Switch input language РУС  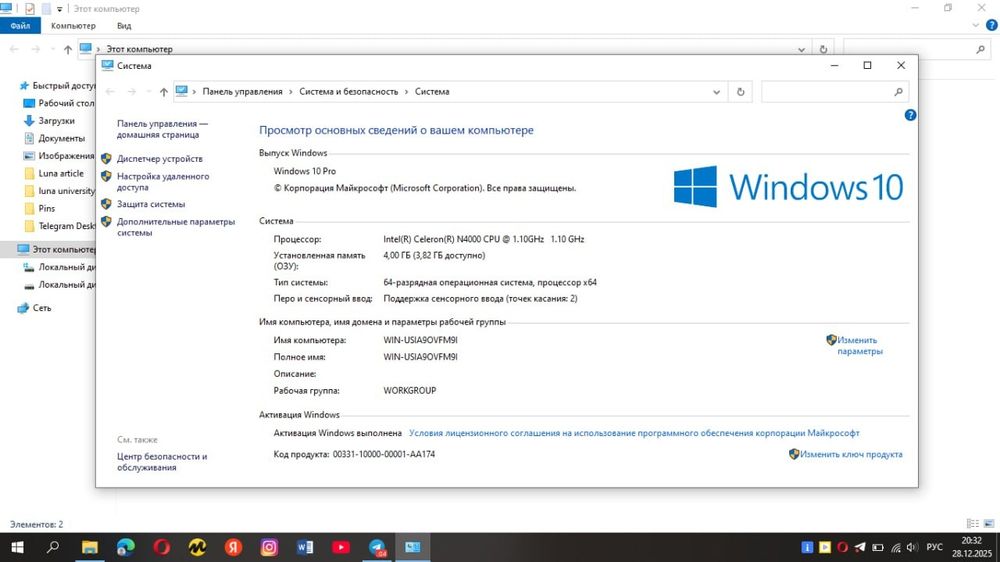(934, 547)
